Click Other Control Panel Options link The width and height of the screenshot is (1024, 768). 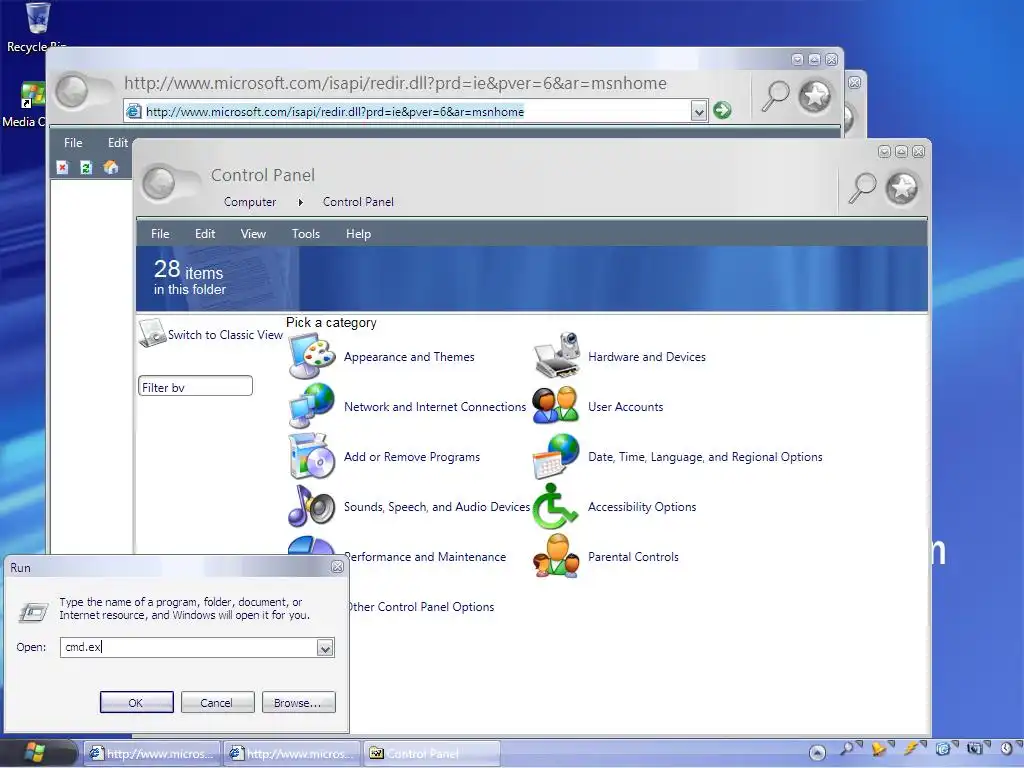(422, 607)
